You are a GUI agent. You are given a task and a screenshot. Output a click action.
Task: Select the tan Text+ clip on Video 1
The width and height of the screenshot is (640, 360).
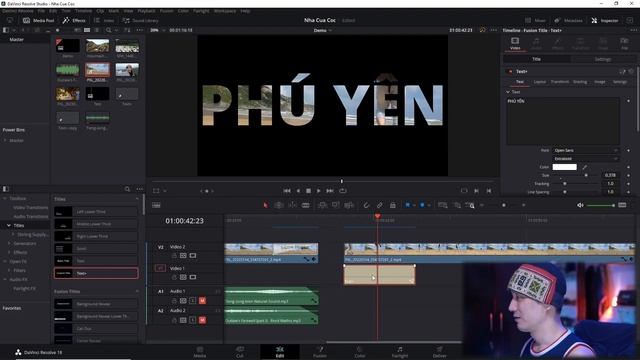(x=380, y=275)
